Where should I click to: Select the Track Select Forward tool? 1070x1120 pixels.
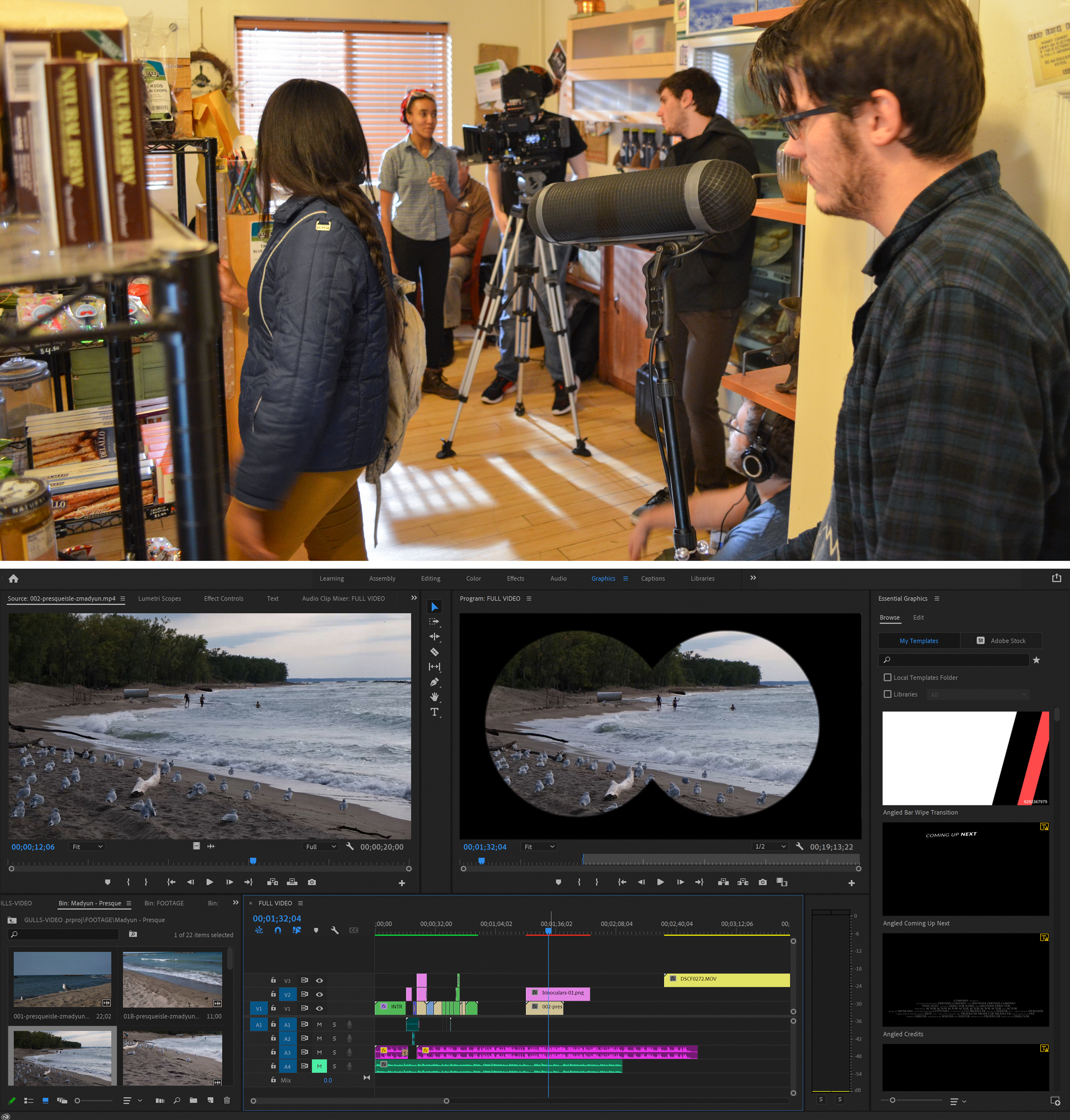pos(435,622)
